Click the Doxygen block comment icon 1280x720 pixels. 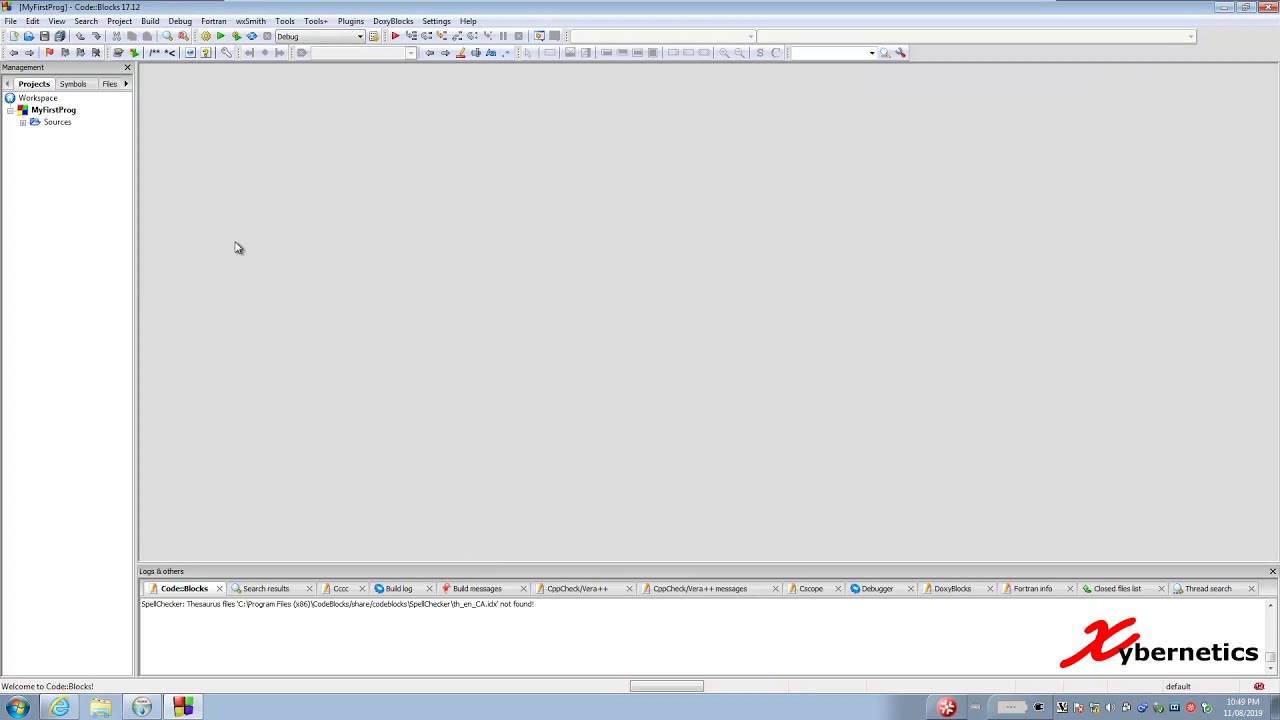(x=155, y=52)
